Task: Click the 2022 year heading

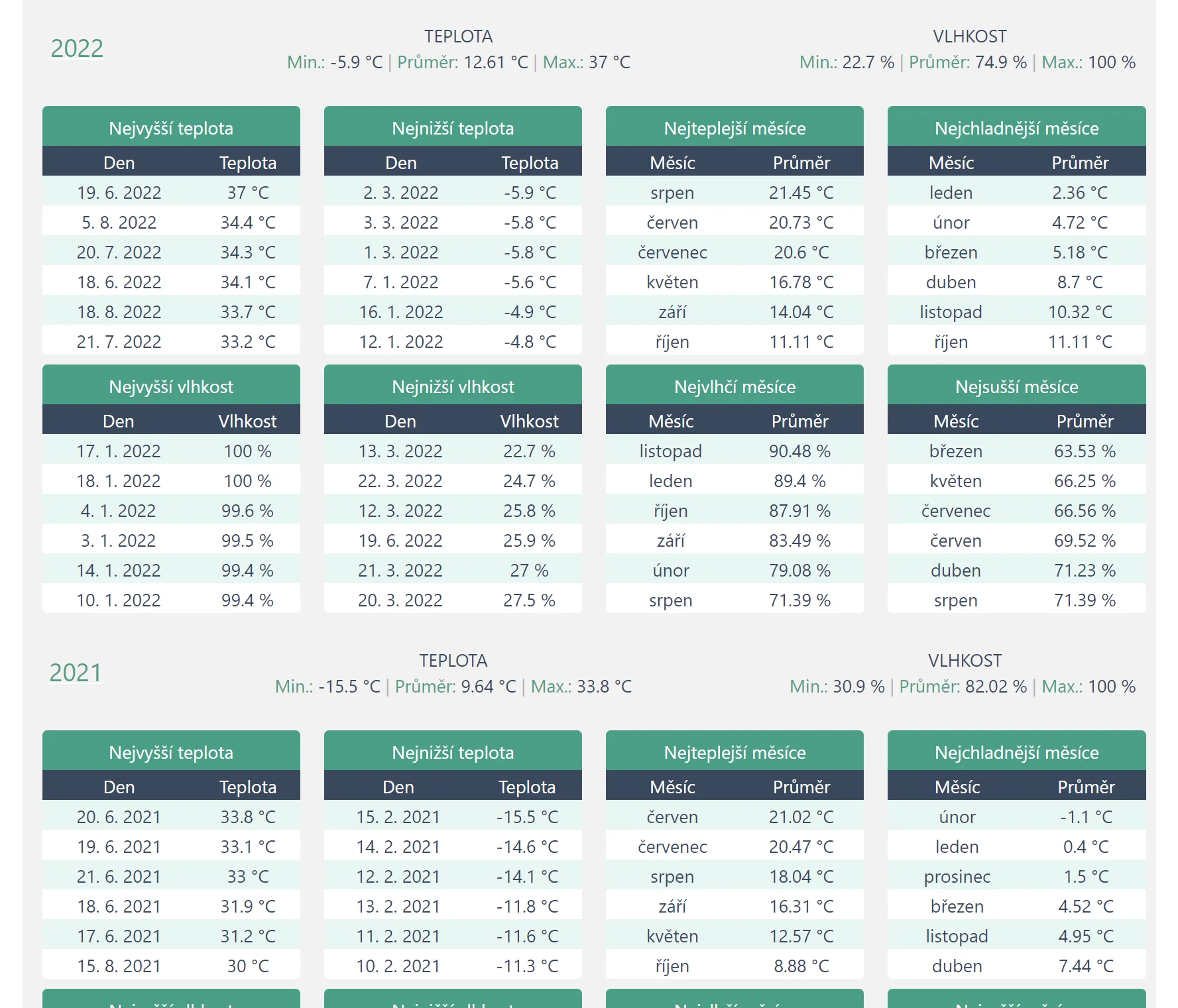Action: (x=77, y=48)
